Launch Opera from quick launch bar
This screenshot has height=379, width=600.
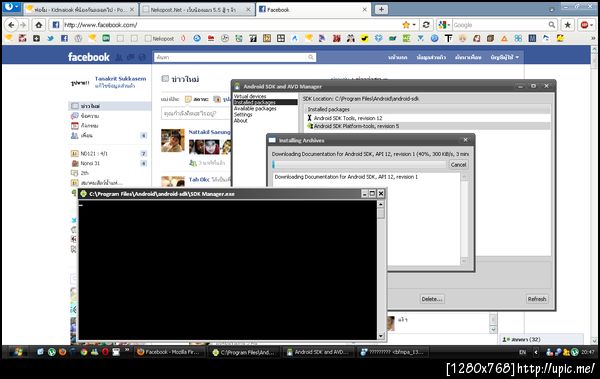pyautogui.click(x=105, y=352)
